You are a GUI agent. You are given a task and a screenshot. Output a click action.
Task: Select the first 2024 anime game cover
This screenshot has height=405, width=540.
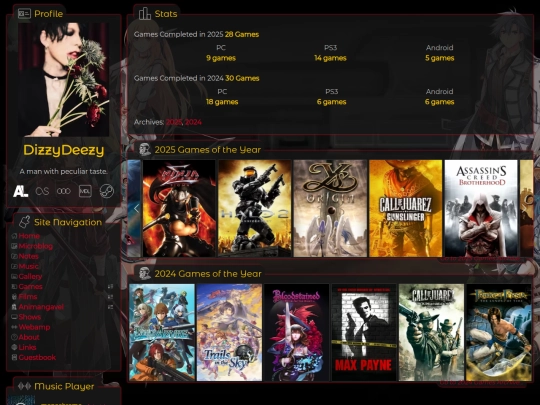coord(162,332)
